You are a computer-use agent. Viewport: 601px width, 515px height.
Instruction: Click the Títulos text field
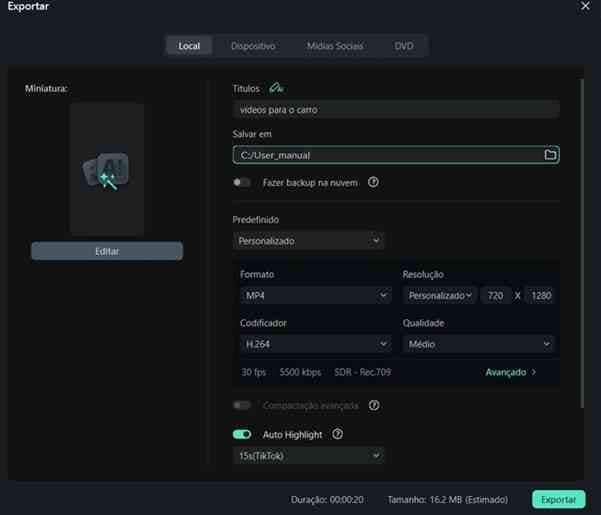[x=395, y=109]
